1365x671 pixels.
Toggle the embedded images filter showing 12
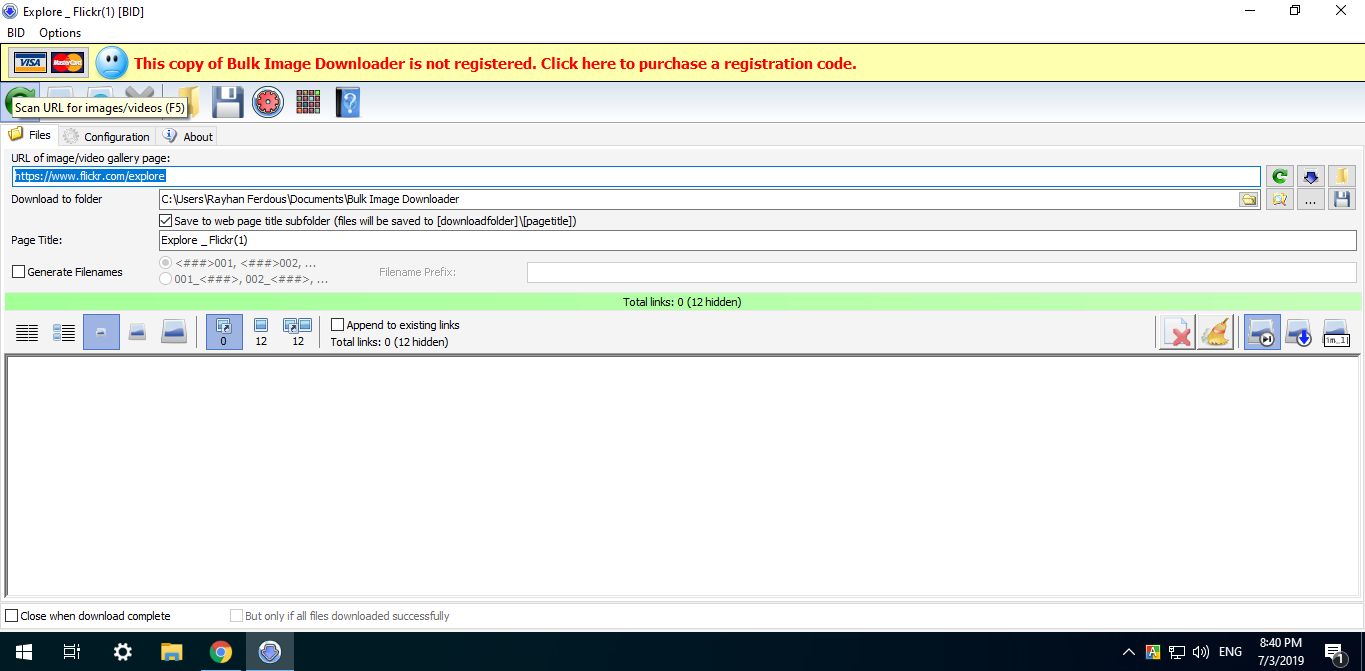(x=261, y=332)
